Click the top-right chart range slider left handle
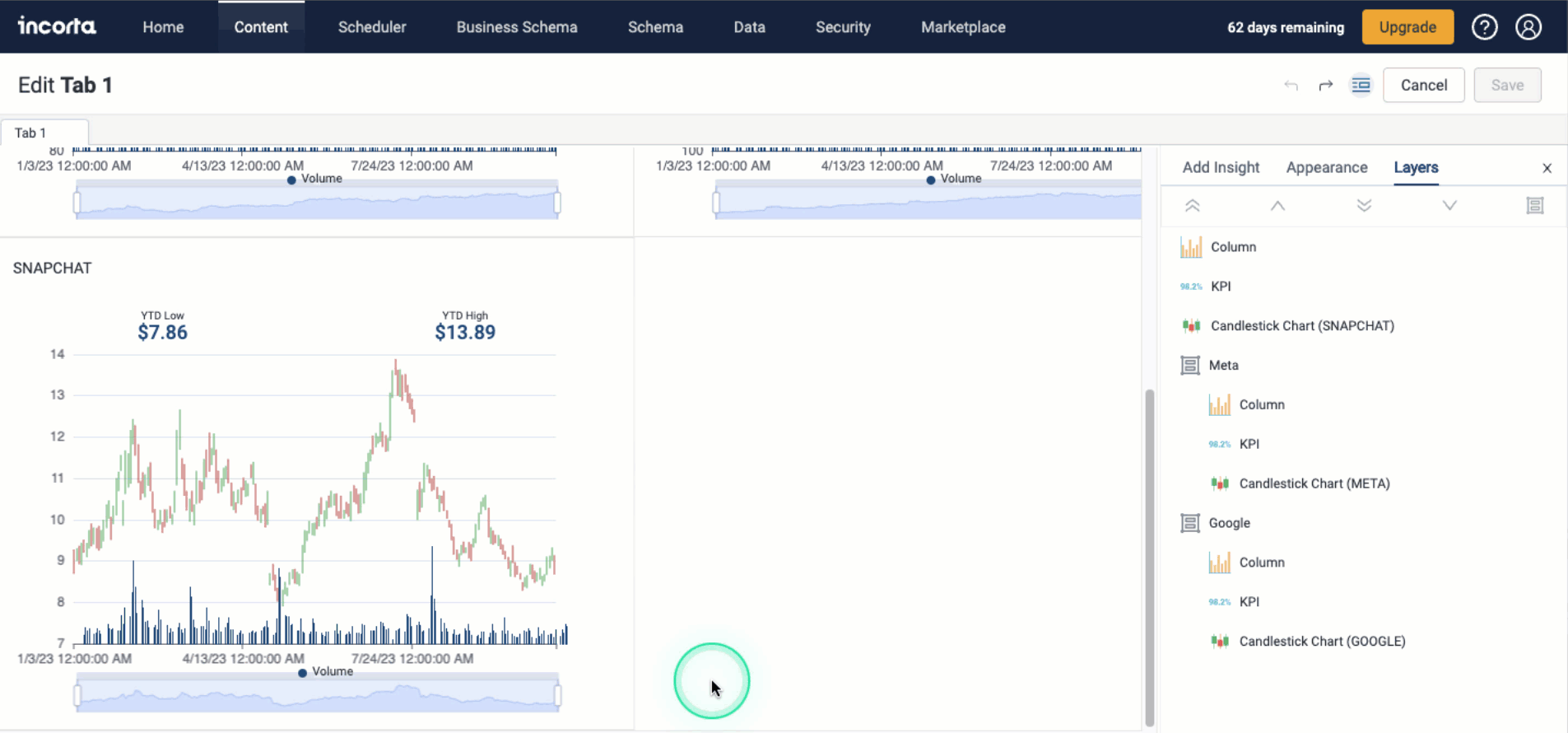 pos(716,203)
